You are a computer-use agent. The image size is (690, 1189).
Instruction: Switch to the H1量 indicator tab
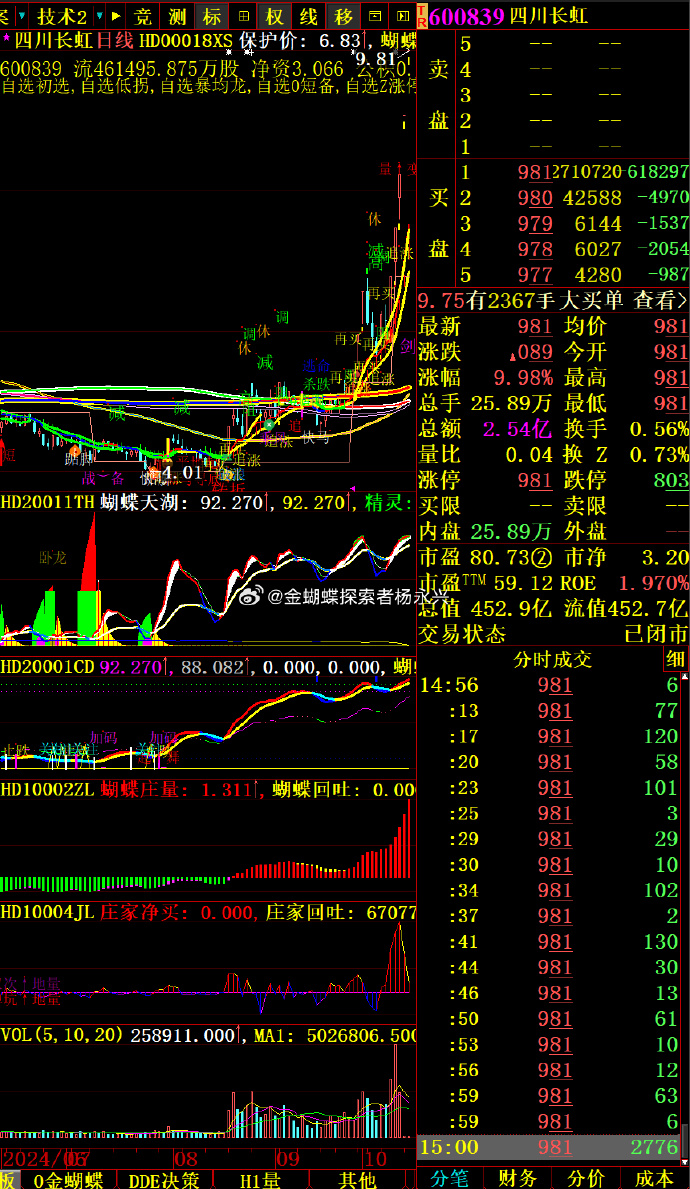point(260,1179)
